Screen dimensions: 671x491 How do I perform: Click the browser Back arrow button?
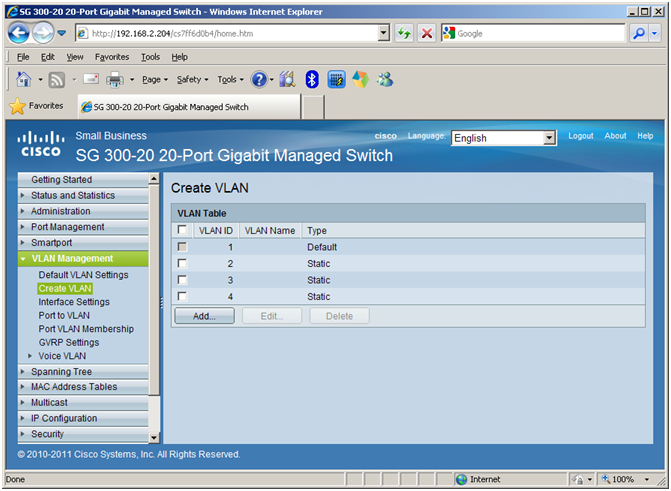coord(19,33)
